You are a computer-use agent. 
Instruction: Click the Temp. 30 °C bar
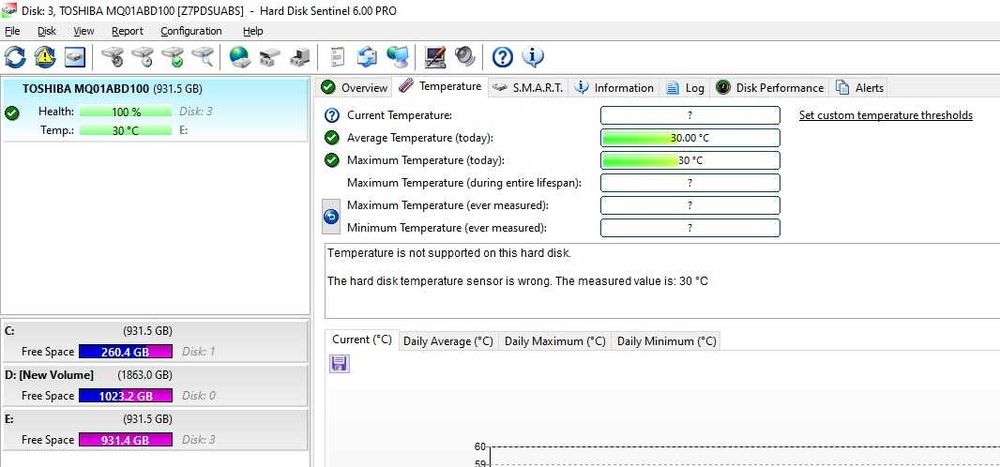point(126,131)
